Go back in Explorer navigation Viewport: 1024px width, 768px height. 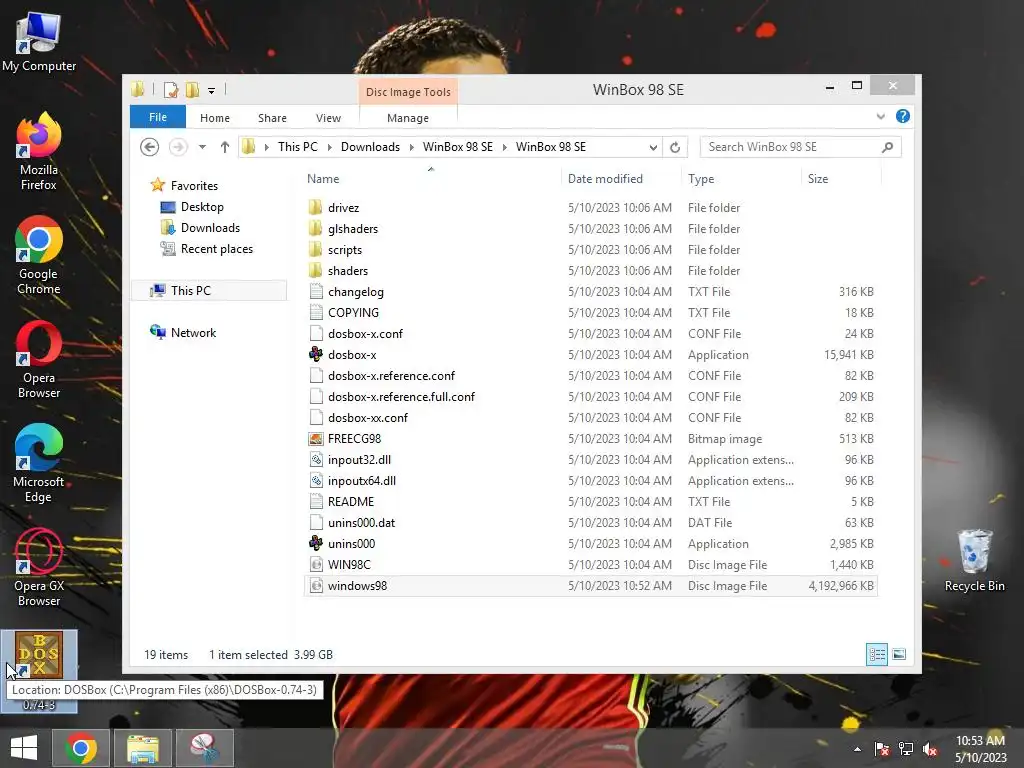click(x=150, y=147)
